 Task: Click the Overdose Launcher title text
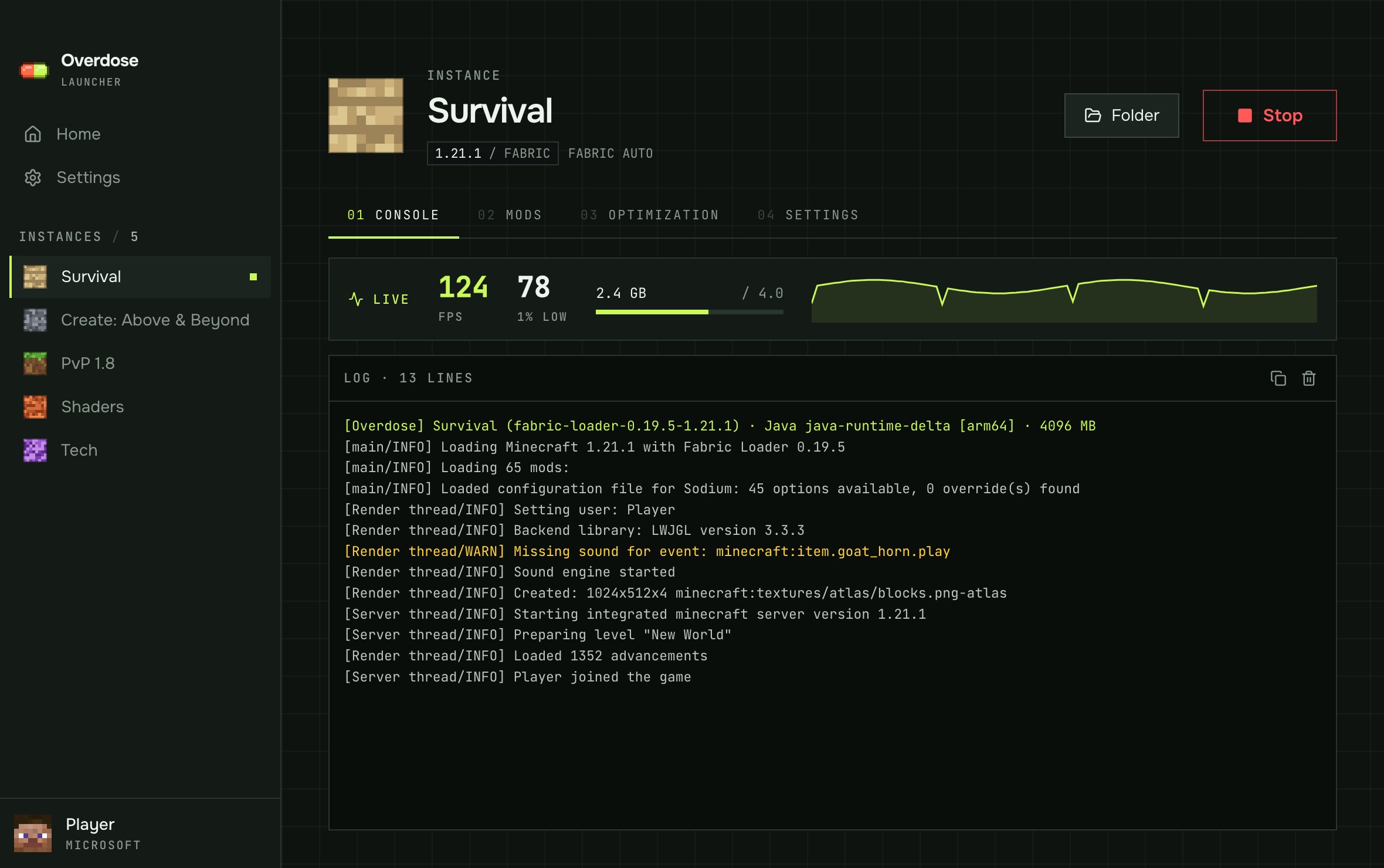coord(100,60)
